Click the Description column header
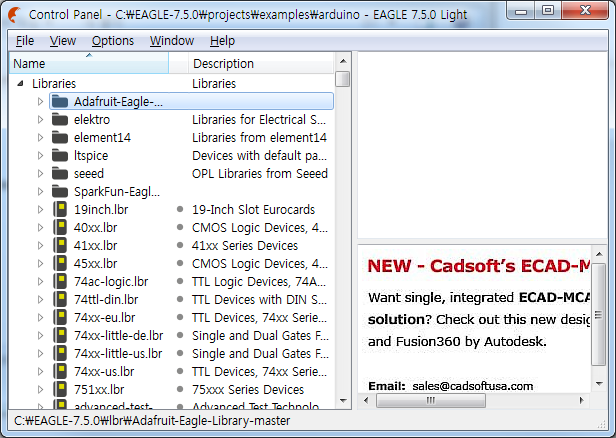 (261, 63)
